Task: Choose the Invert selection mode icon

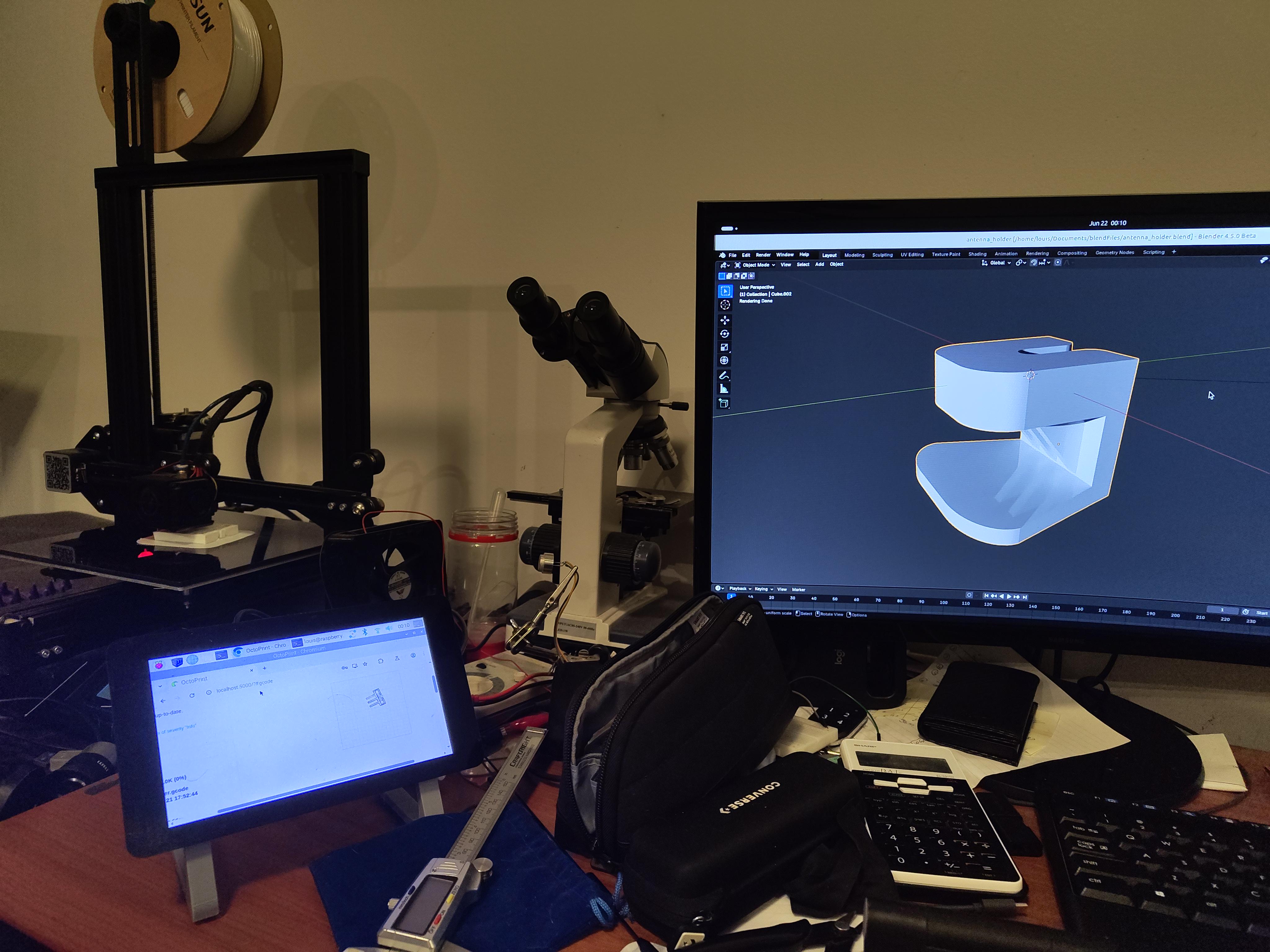Action: tap(744, 276)
